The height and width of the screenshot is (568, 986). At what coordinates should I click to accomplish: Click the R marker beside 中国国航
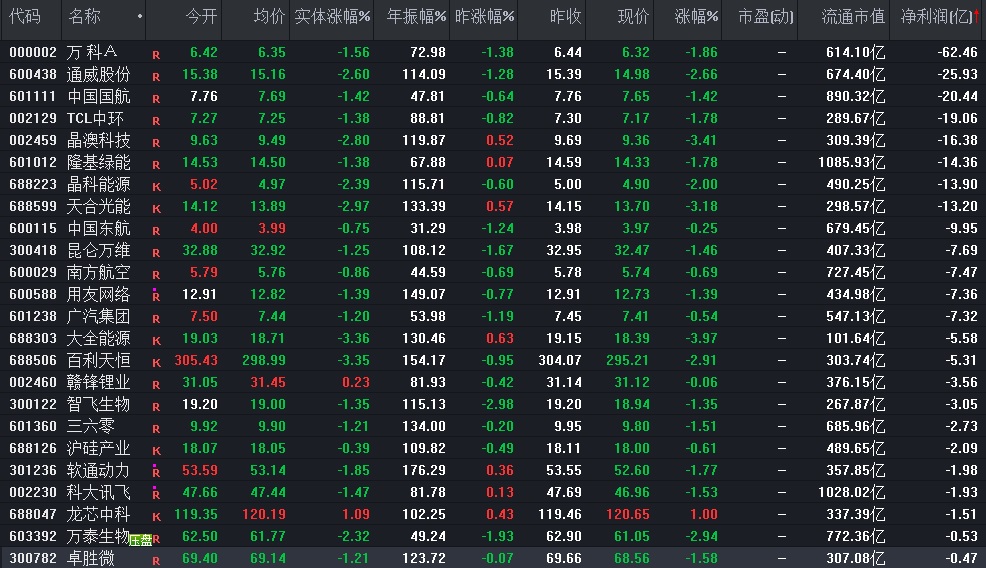pyautogui.click(x=156, y=99)
